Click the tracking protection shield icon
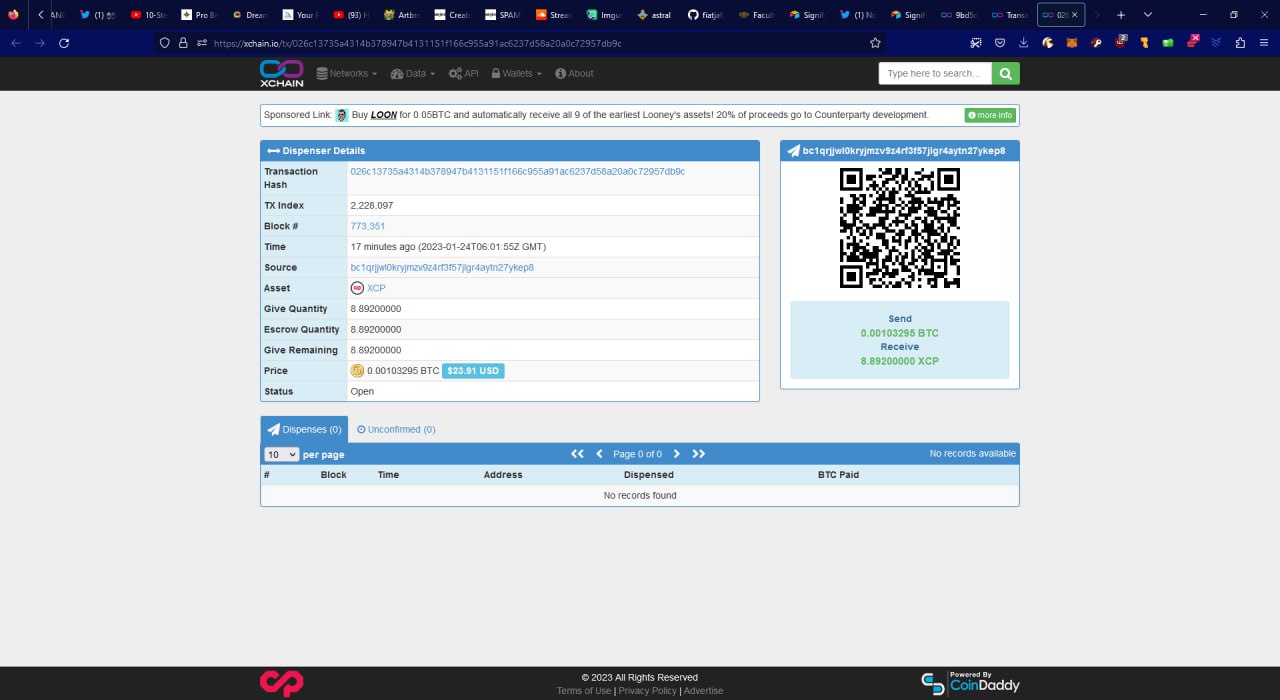The width and height of the screenshot is (1280, 700). [x=166, y=43]
